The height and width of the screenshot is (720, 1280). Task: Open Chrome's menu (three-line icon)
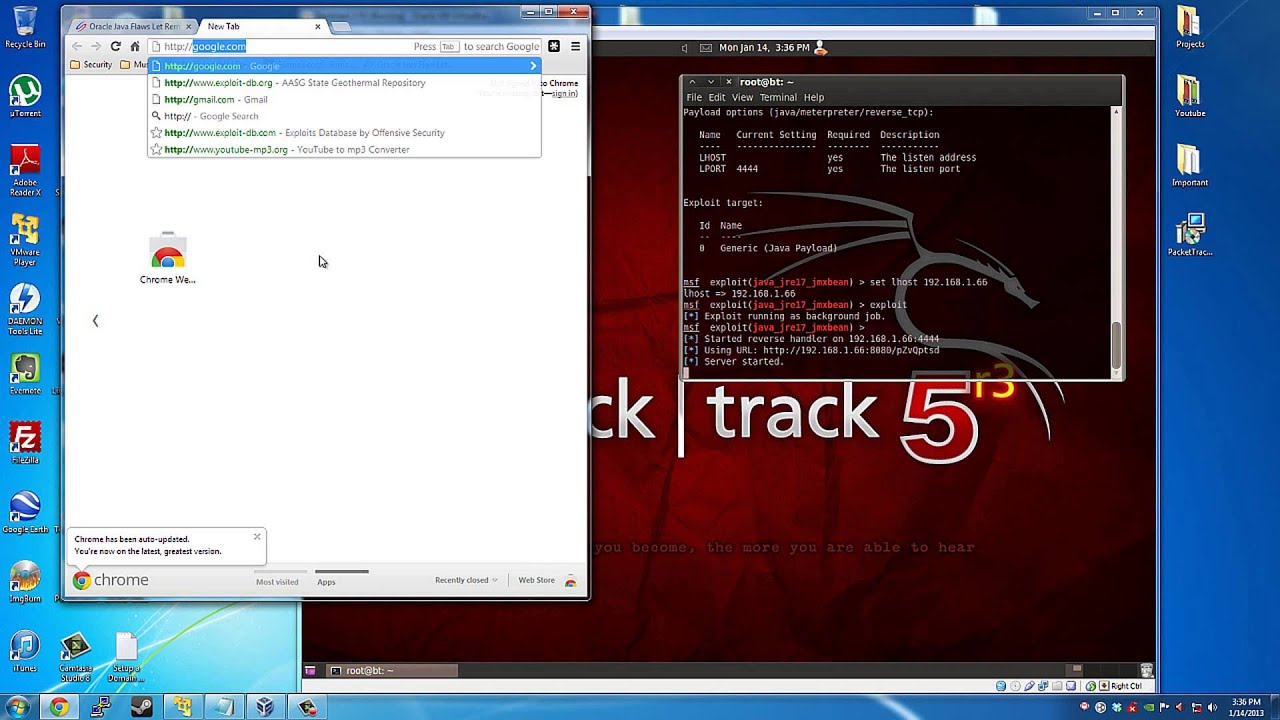click(x=575, y=46)
